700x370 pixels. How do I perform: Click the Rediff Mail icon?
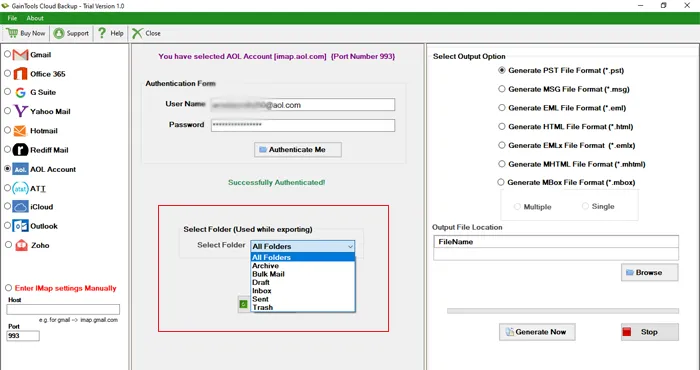tap(21, 150)
